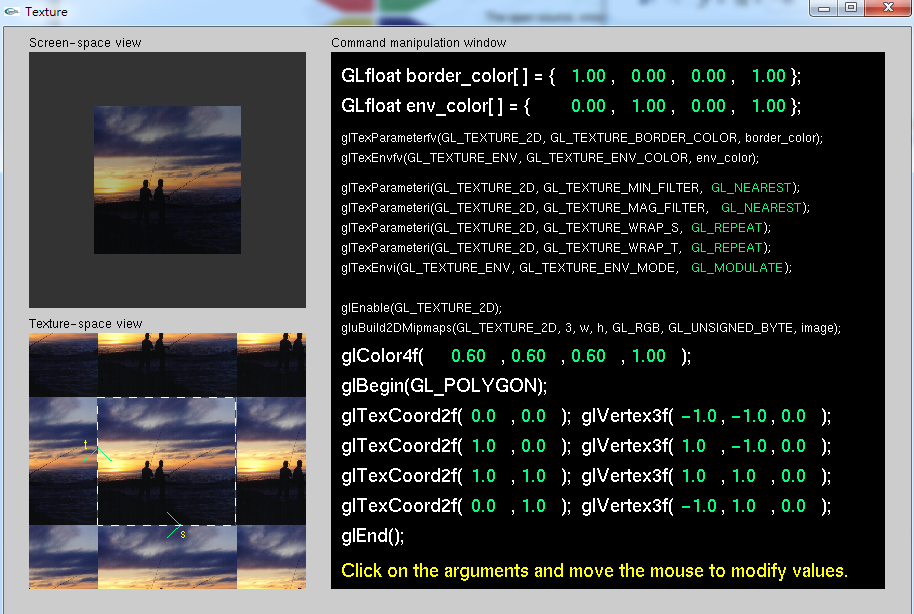Viewport: 914px width, 614px height.
Task: Click x value 1.0 of second glVertex3f
Action: pos(694,446)
